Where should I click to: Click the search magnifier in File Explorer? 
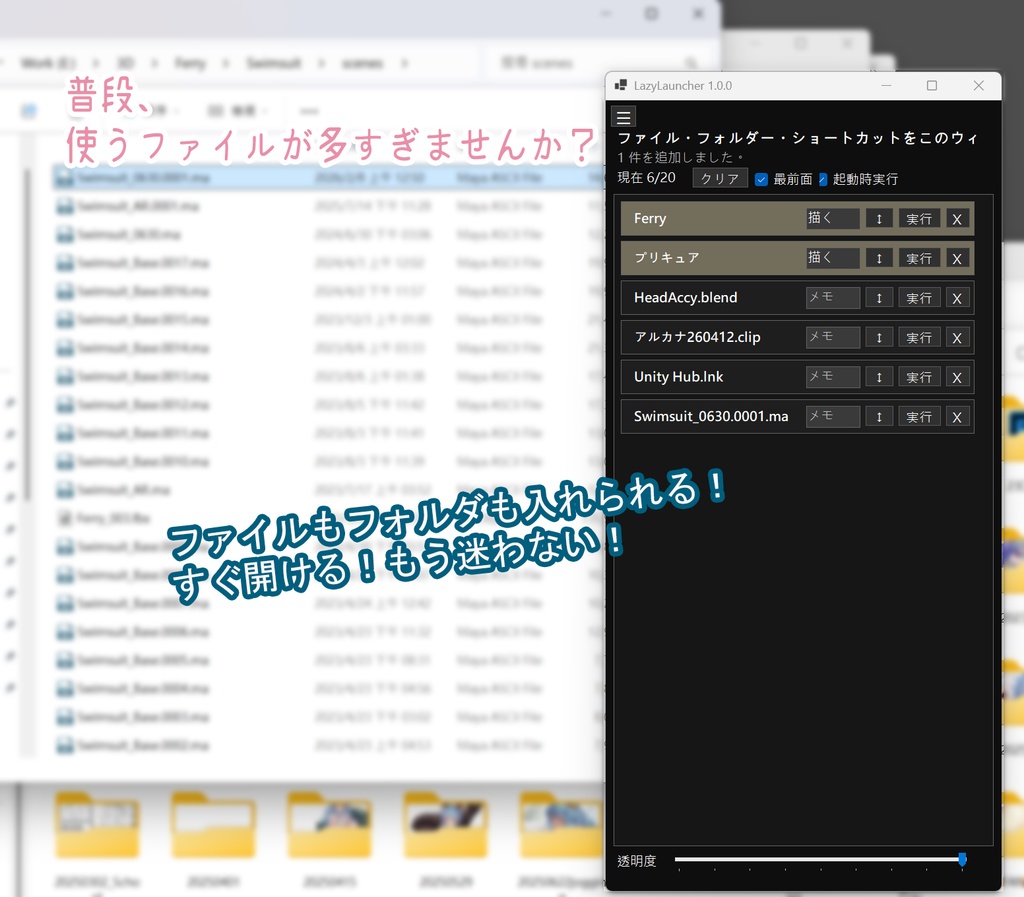[691, 62]
